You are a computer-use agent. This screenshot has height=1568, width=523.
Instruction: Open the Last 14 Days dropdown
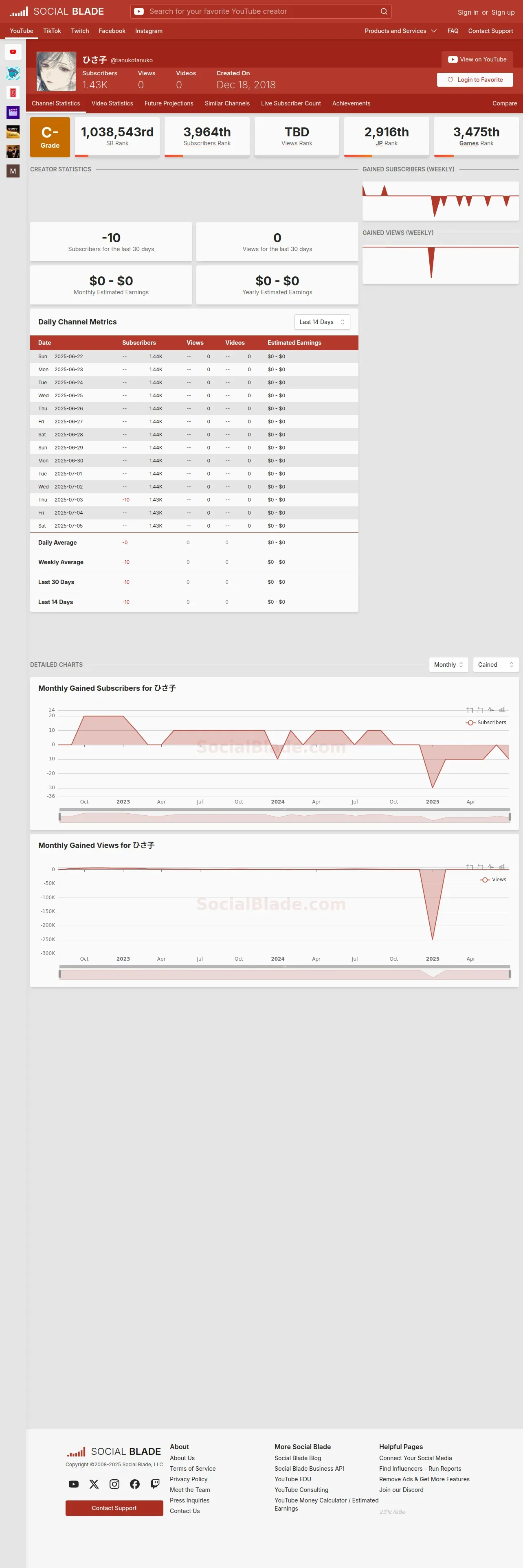tap(322, 322)
